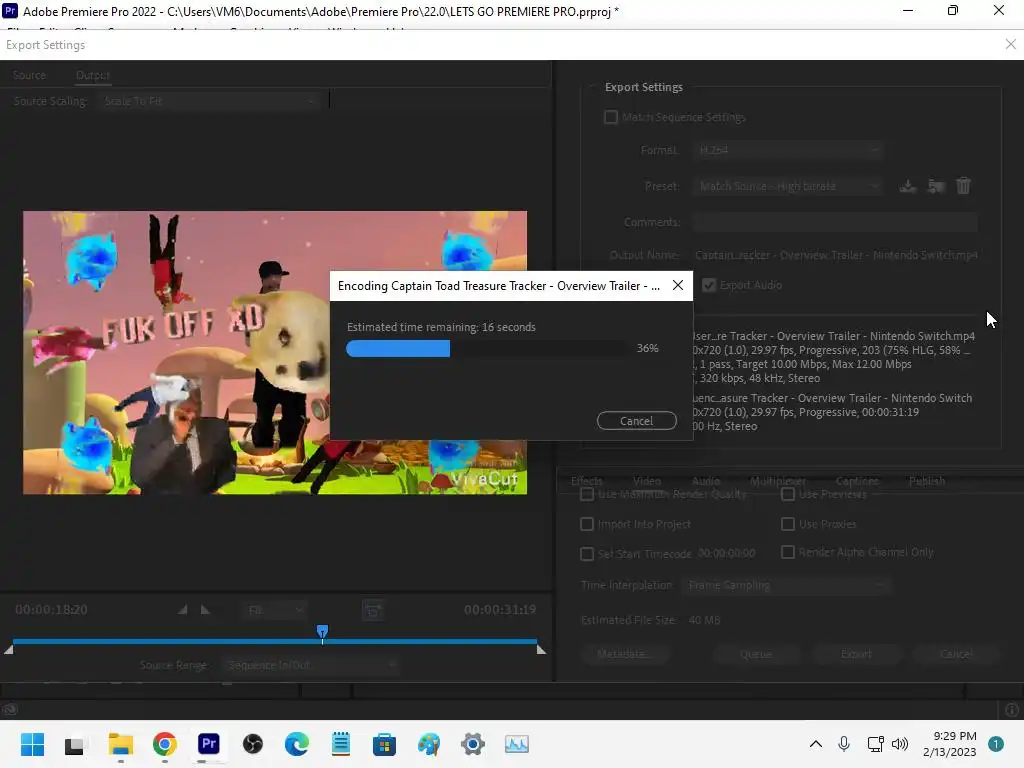Image resolution: width=1024 pixels, height=768 pixels.
Task: Toggle Render Alpha Channel Only
Action: [788, 552]
